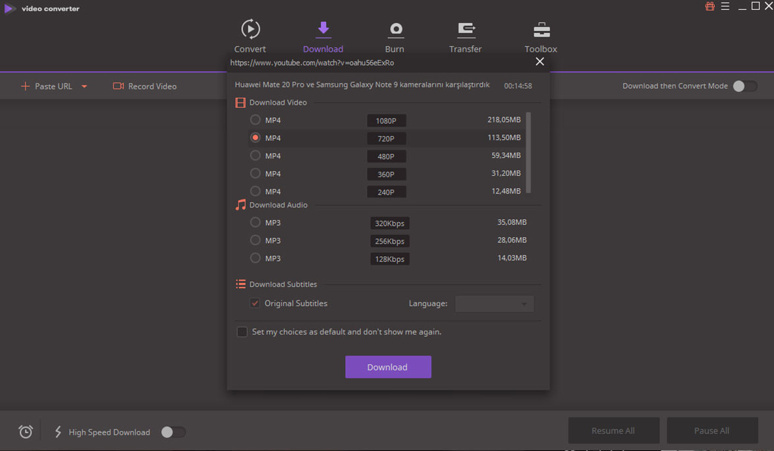The width and height of the screenshot is (774, 451).
Task: Click the Pause All button
Action: coord(712,431)
